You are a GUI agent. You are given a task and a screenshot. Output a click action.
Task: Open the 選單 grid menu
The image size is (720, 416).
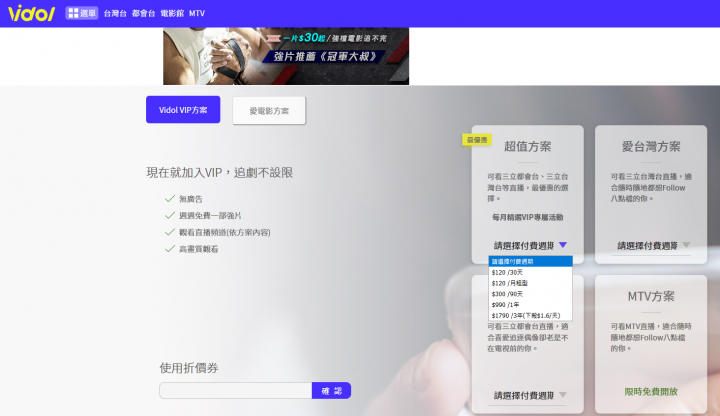click(82, 13)
